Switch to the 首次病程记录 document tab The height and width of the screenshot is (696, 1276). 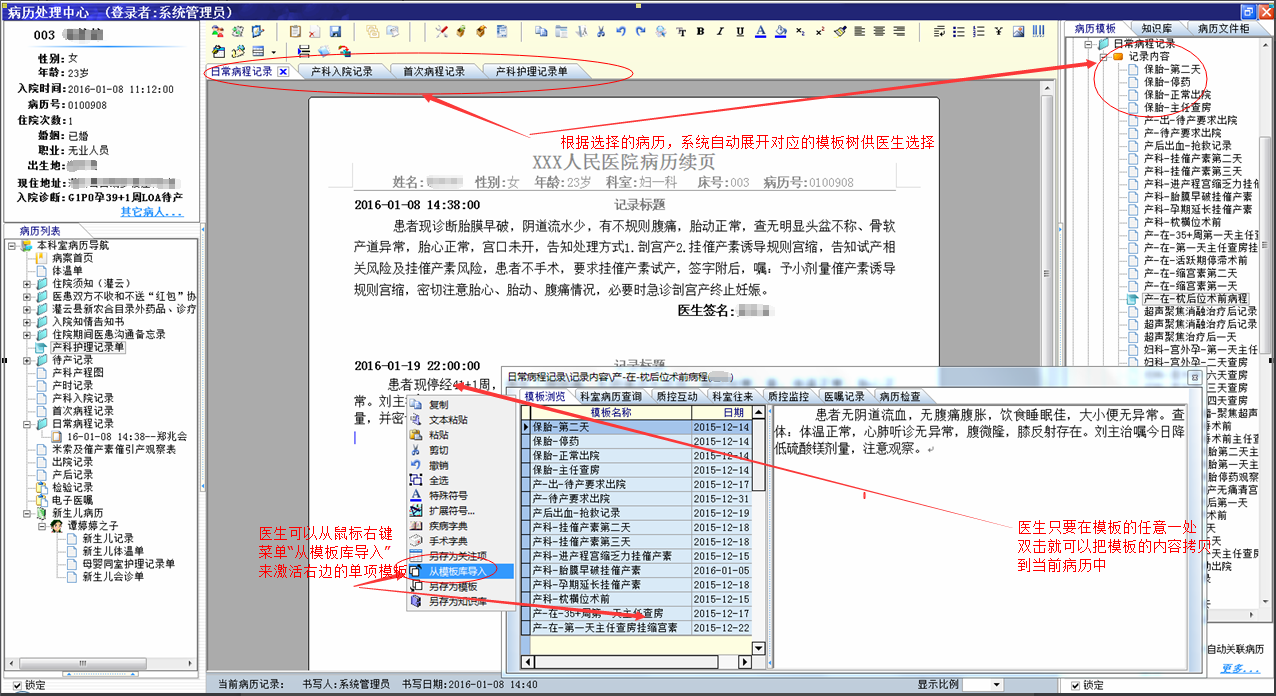pos(434,72)
